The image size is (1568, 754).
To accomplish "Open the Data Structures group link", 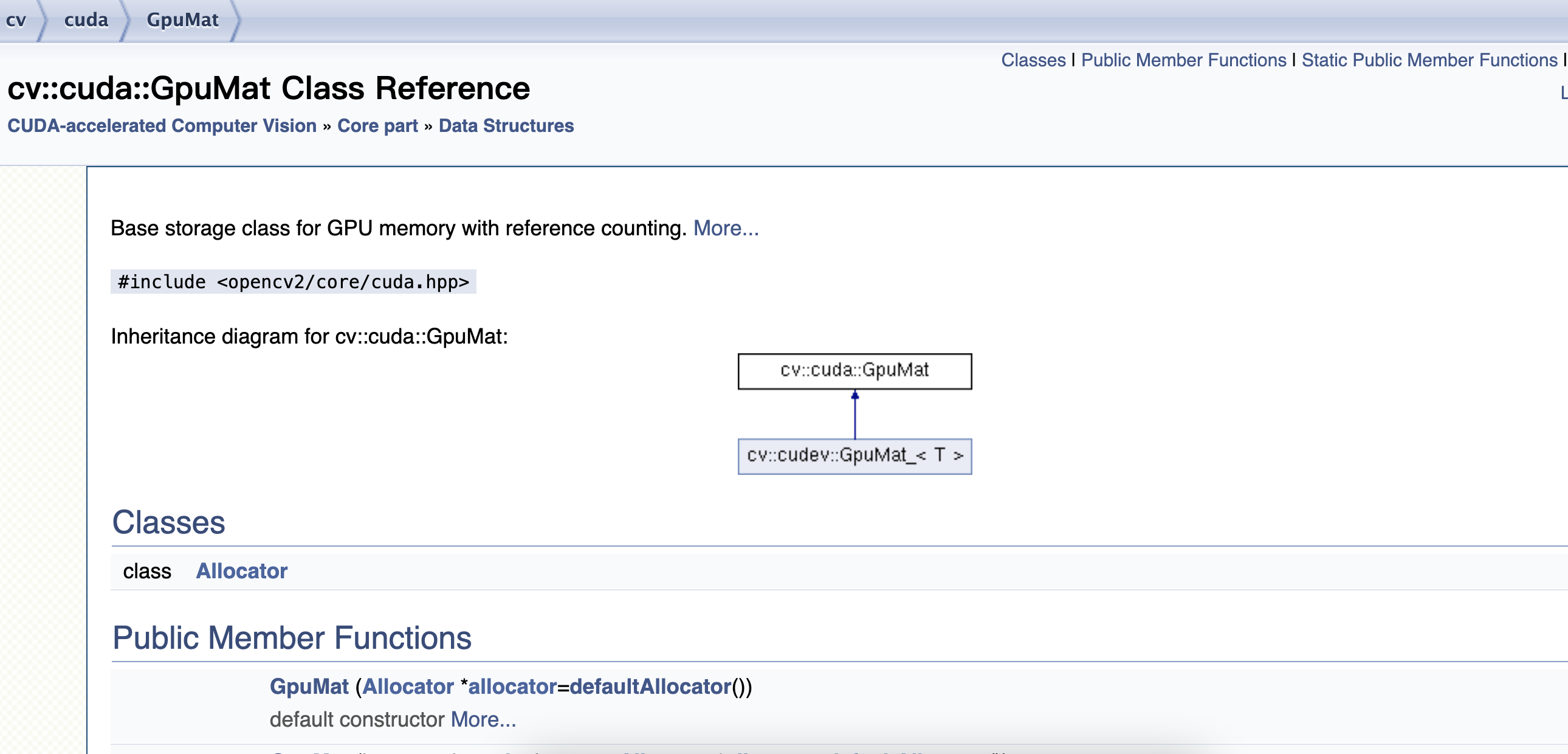I will click(x=506, y=125).
